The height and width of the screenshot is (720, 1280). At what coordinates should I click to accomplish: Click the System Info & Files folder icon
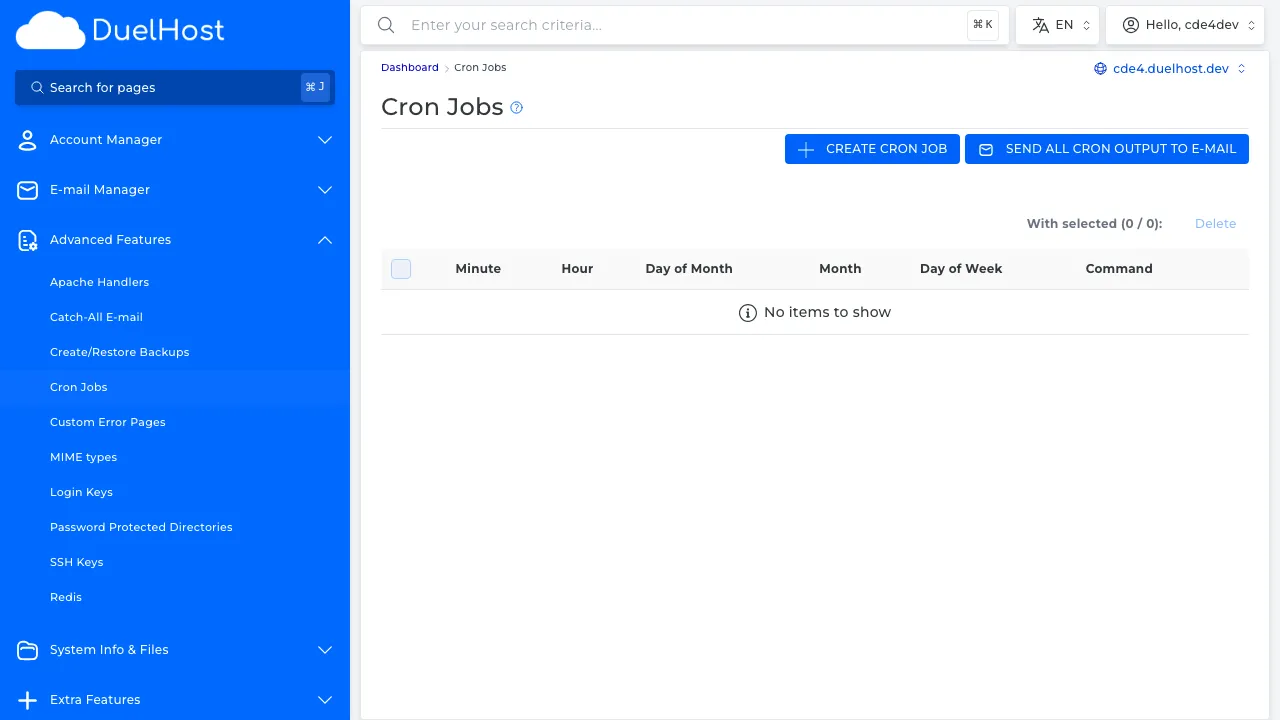[27, 650]
